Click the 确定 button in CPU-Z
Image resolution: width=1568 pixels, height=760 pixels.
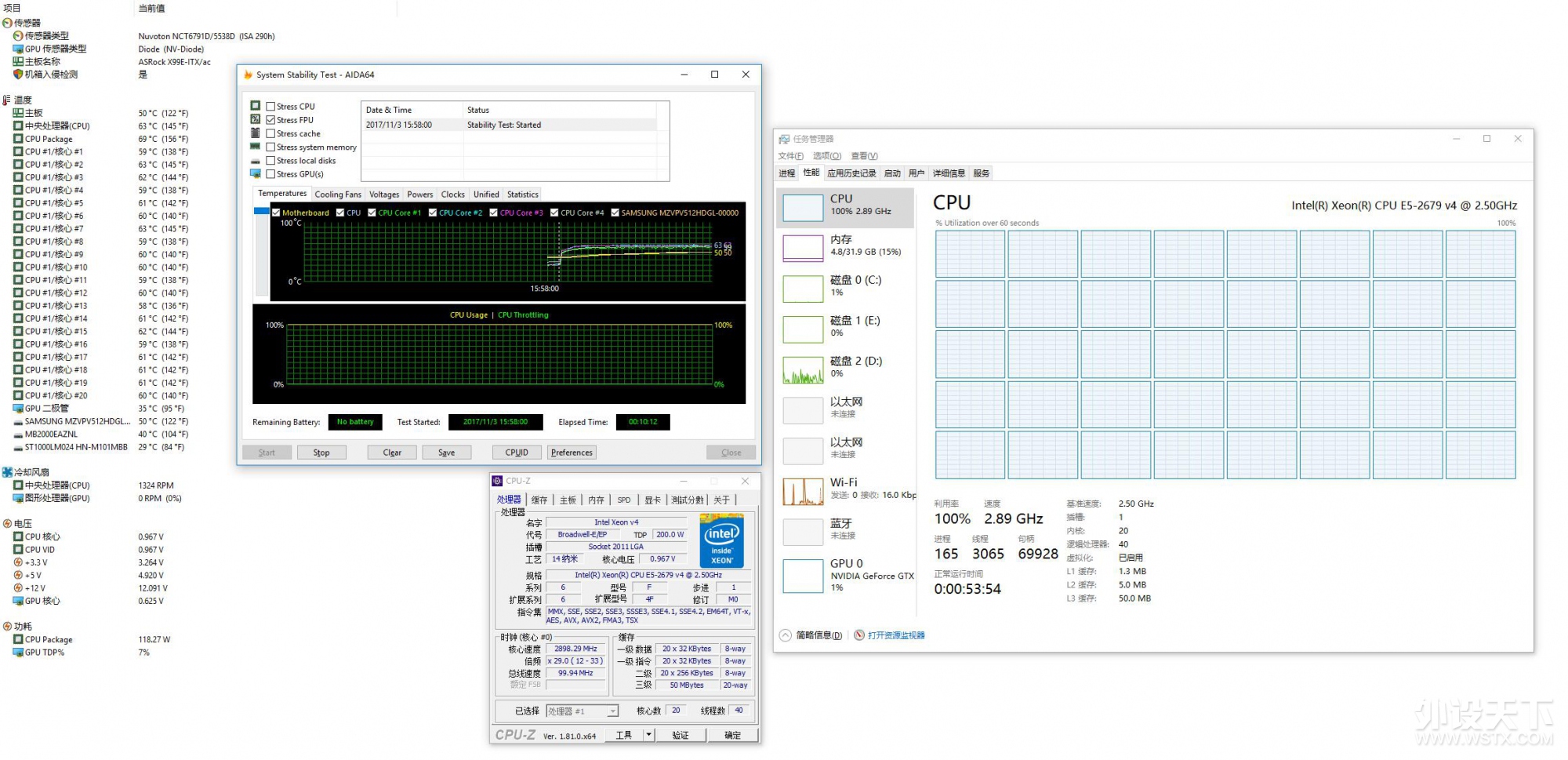[x=732, y=735]
